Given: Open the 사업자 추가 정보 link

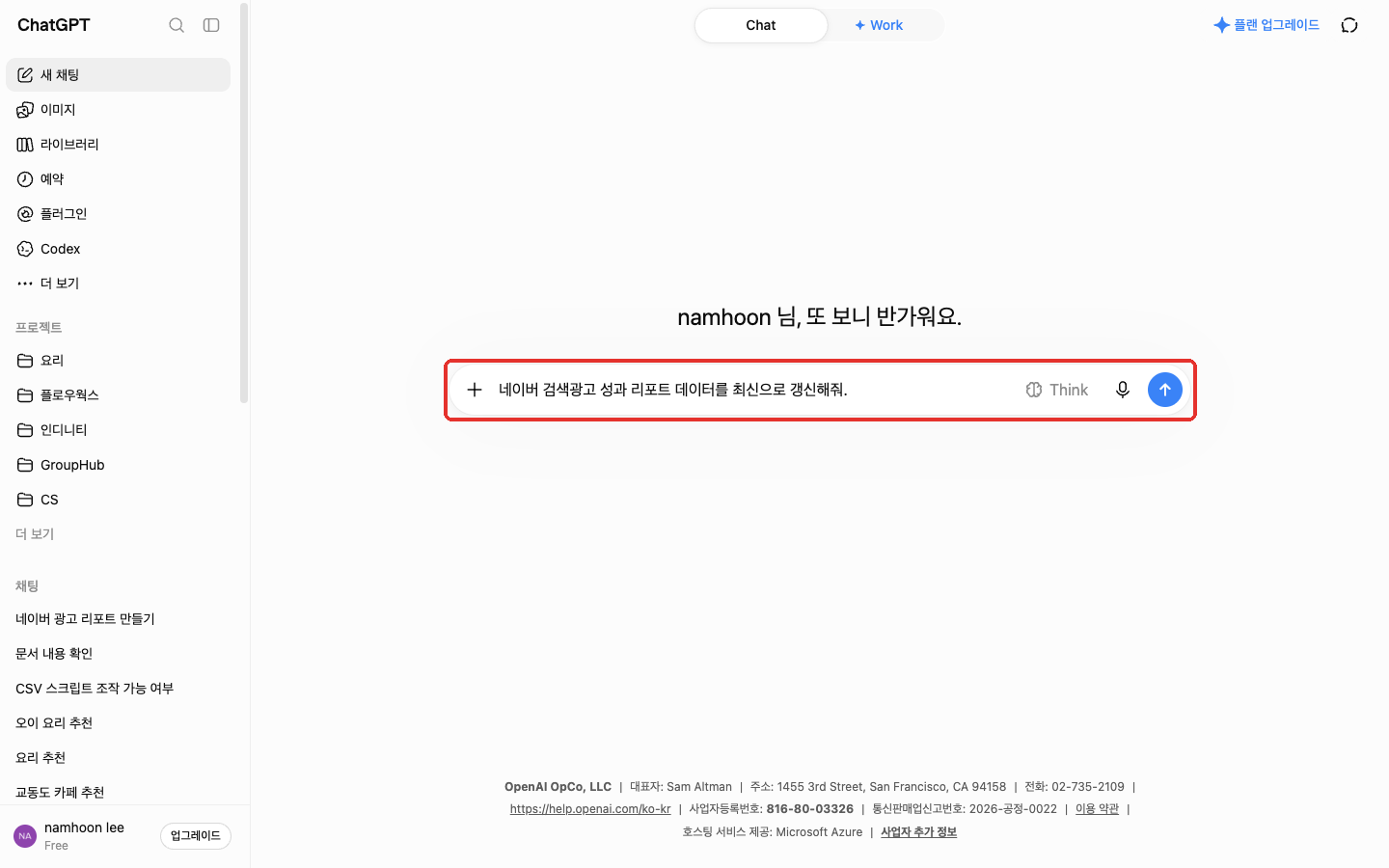Looking at the screenshot, I should (x=918, y=832).
